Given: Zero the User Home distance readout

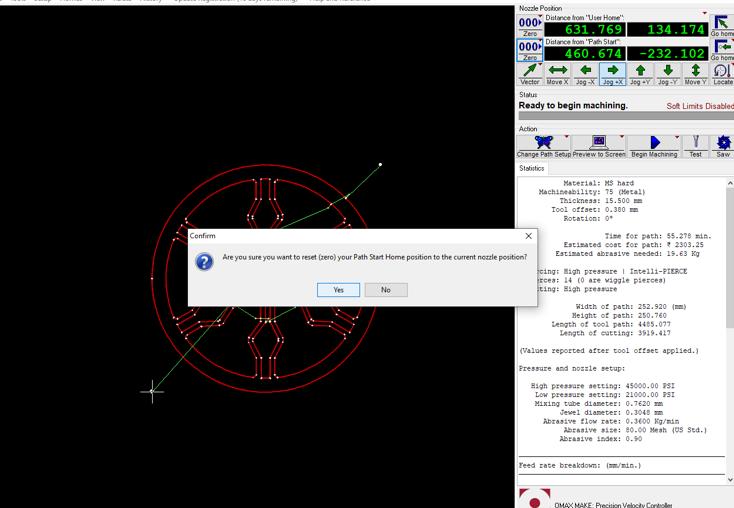Looking at the screenshot, I should click(x=530, y=26).
